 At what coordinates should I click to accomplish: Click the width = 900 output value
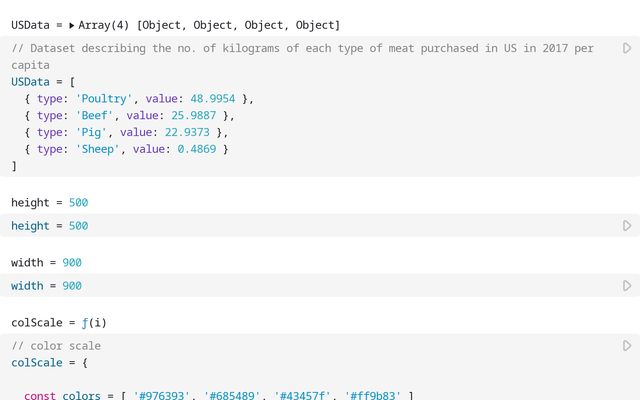tap(72, 263)
